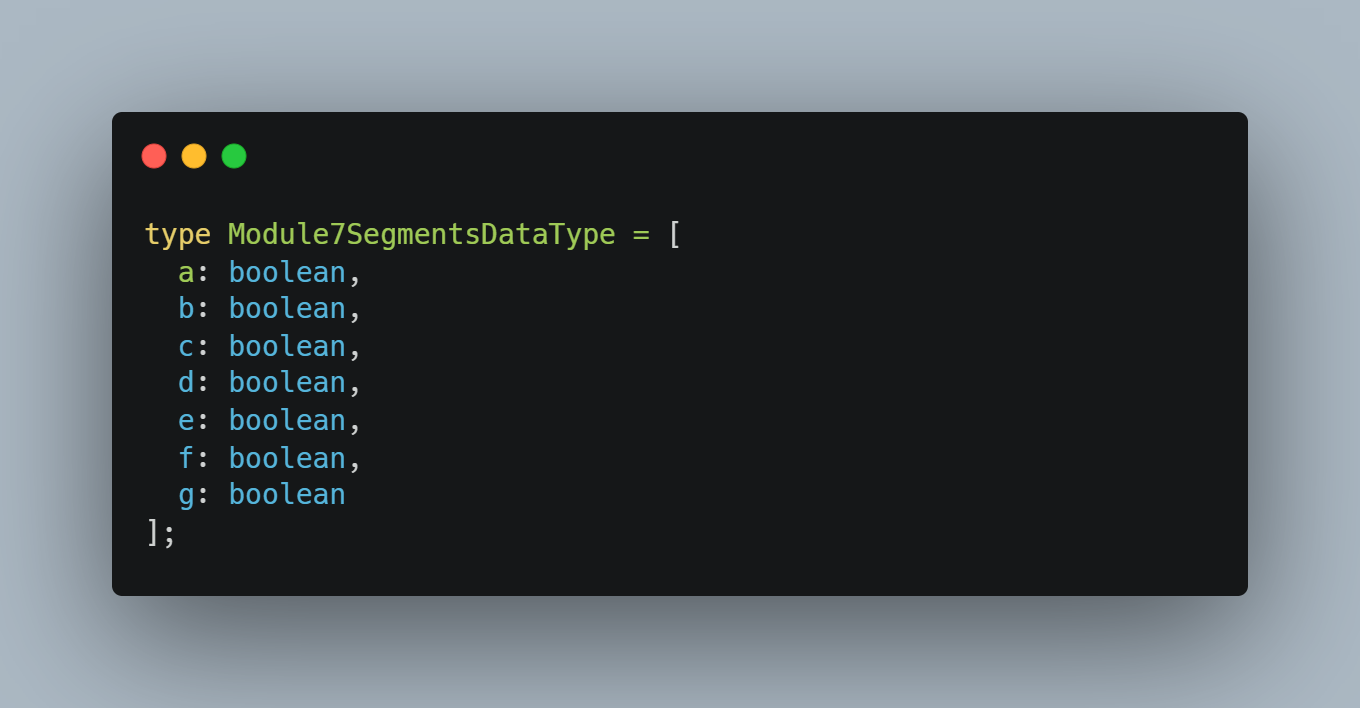This screenshot has width=1360, height=708.
Task: Click the tuple label 'a'
Action: pyautogui.click(x=186, y=272)
